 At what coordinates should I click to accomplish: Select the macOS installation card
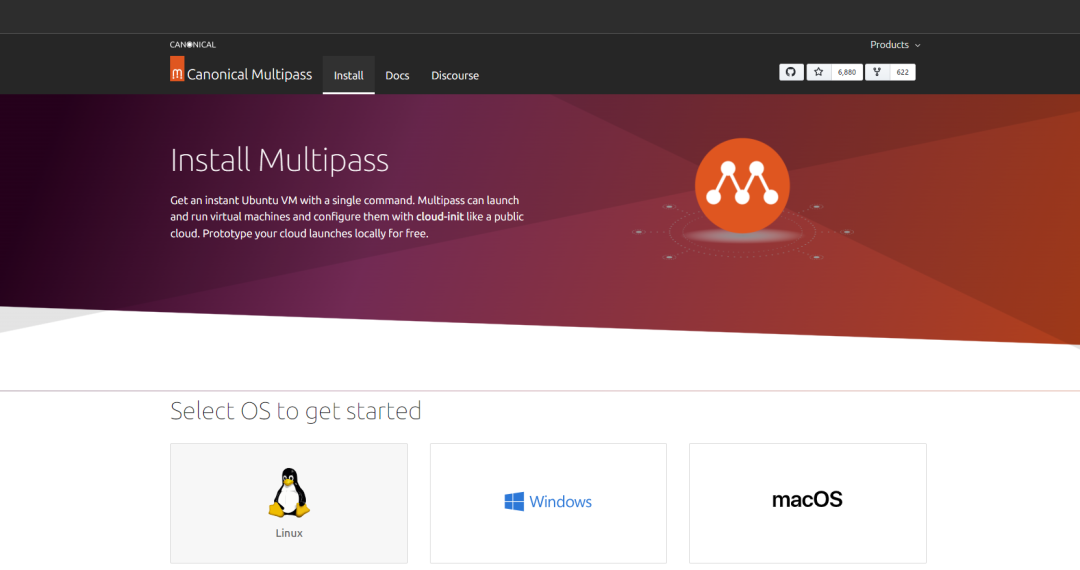tap(808, 503)
